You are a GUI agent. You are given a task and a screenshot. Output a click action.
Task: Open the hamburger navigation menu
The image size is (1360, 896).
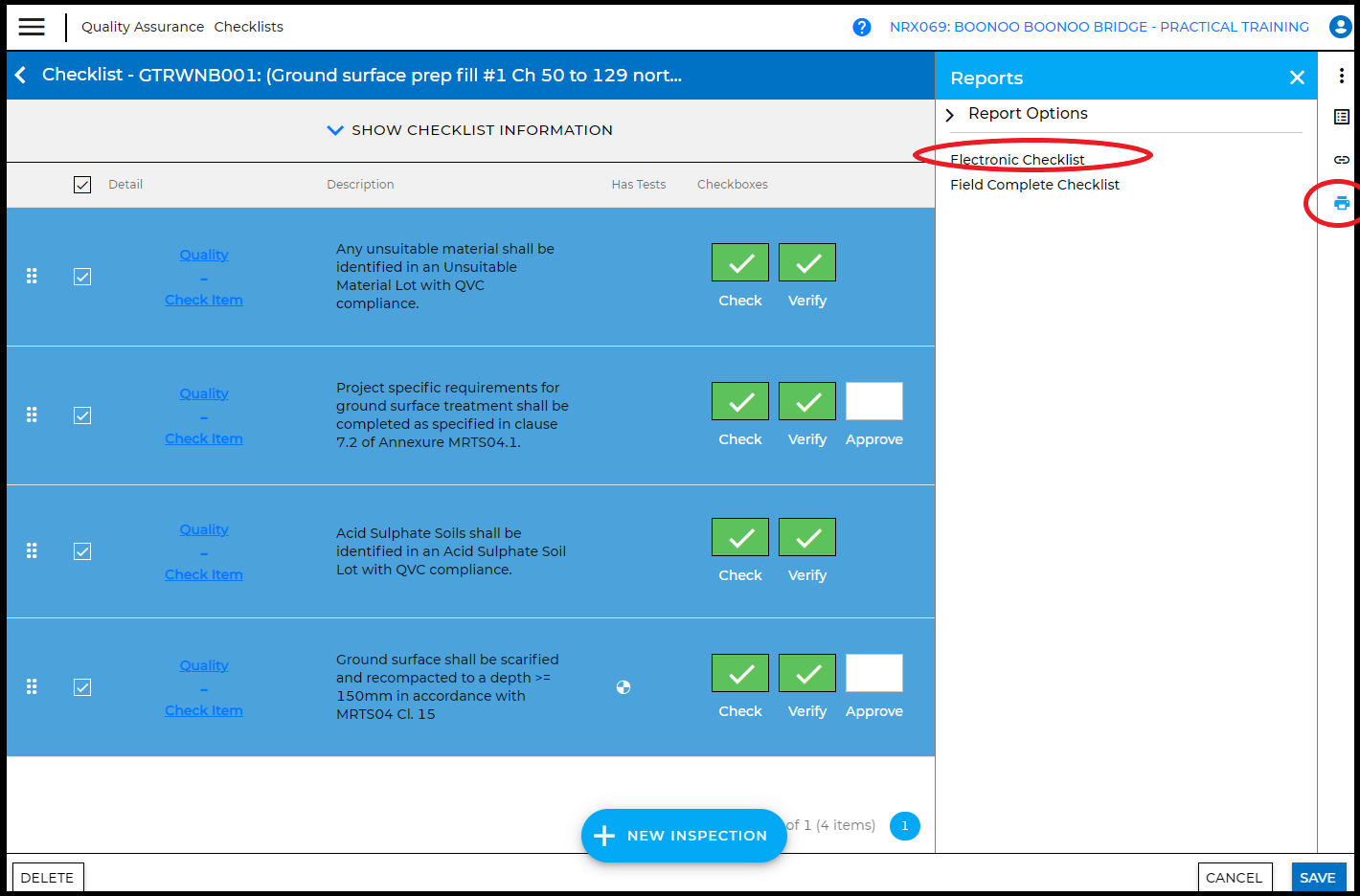click(x=32, y=27)
